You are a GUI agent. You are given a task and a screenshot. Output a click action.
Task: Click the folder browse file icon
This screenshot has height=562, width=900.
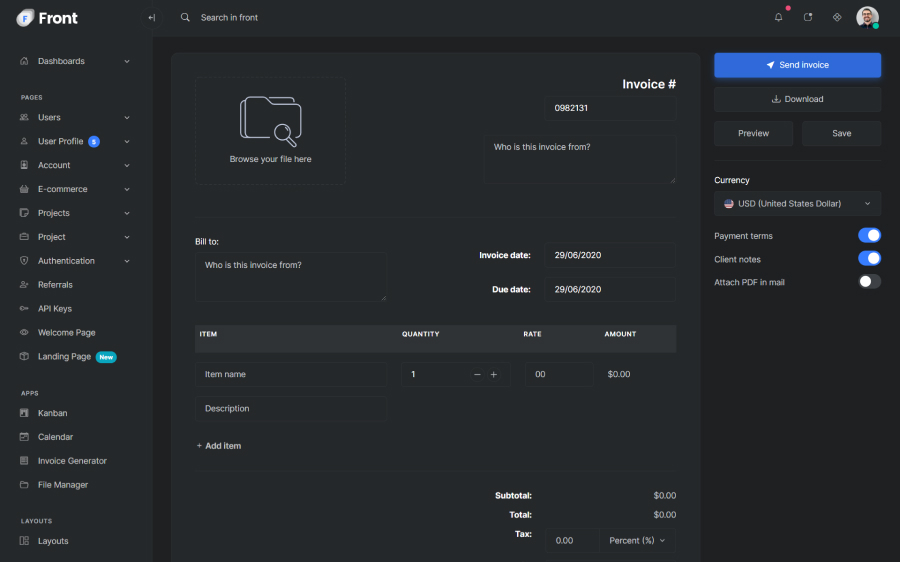[x=270, y=120]
